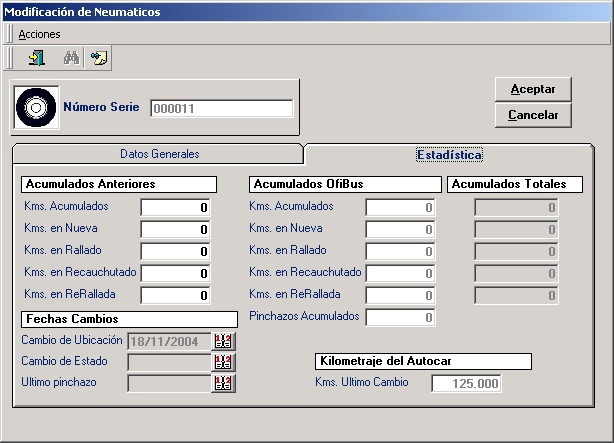Click the first Acumulados Totales field

click(x=516, y=207)
